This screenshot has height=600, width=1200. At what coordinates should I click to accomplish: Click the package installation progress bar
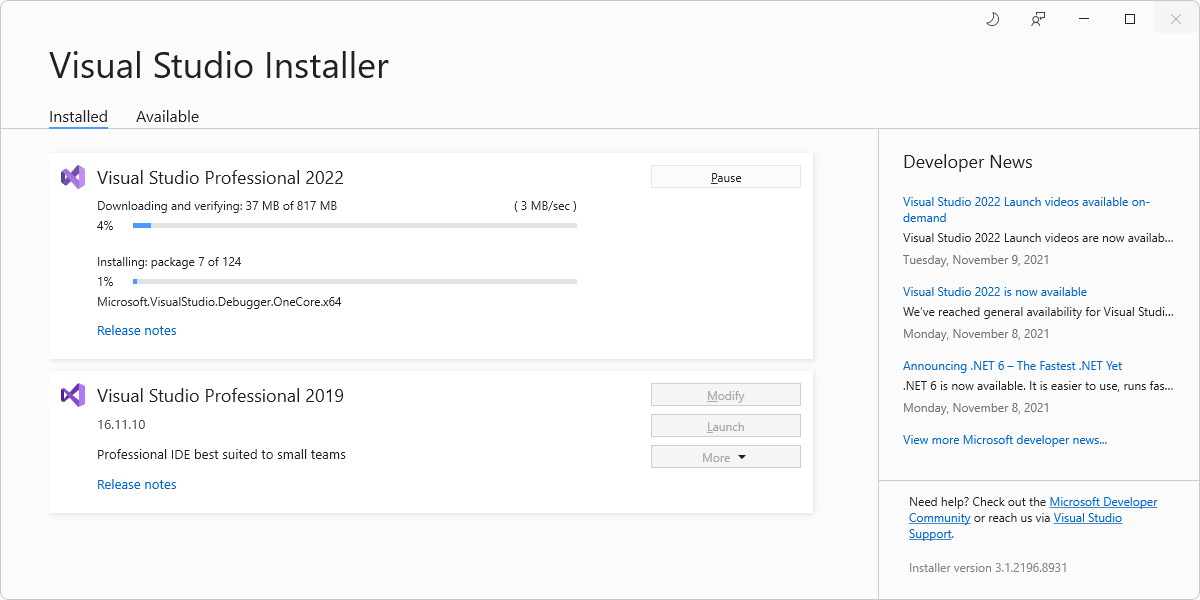click(354, 281)
